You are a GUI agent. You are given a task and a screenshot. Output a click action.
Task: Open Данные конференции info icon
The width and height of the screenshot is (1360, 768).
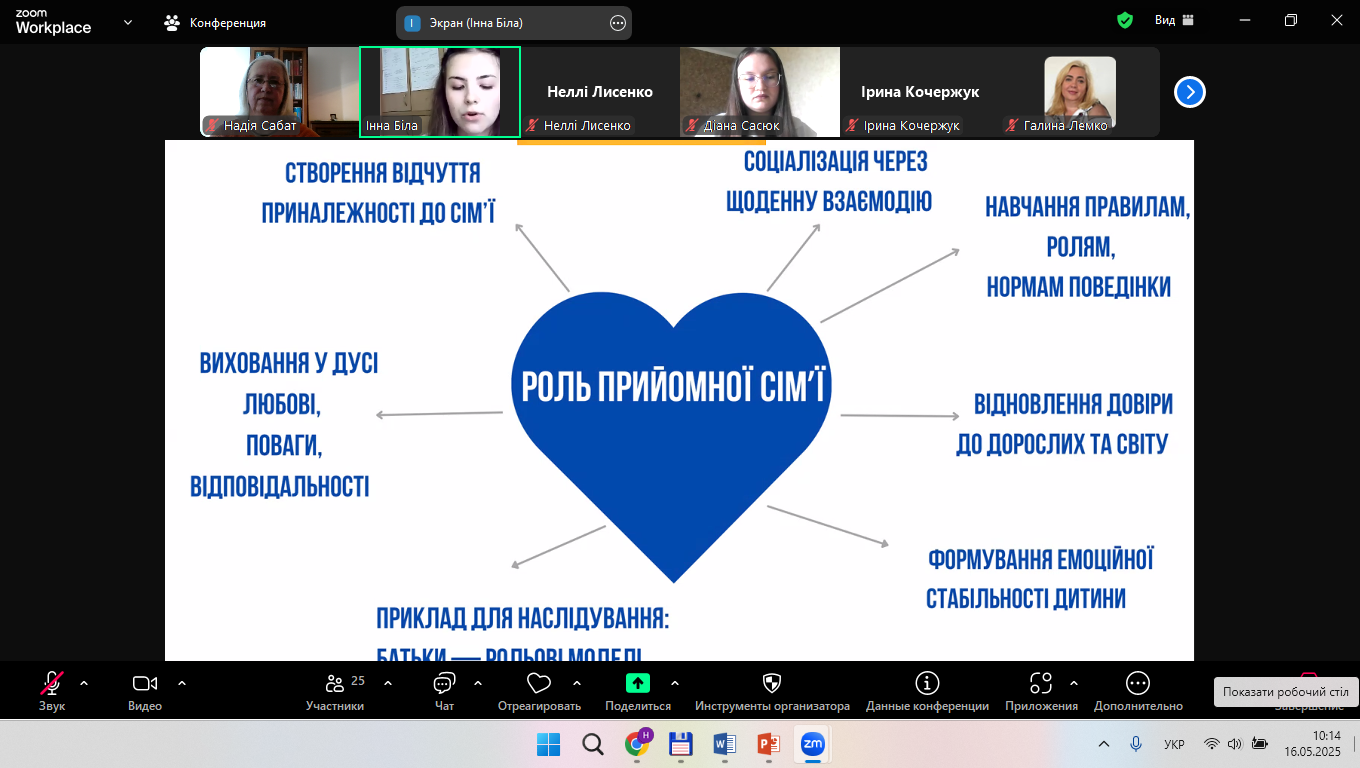(x=927, y=684)
